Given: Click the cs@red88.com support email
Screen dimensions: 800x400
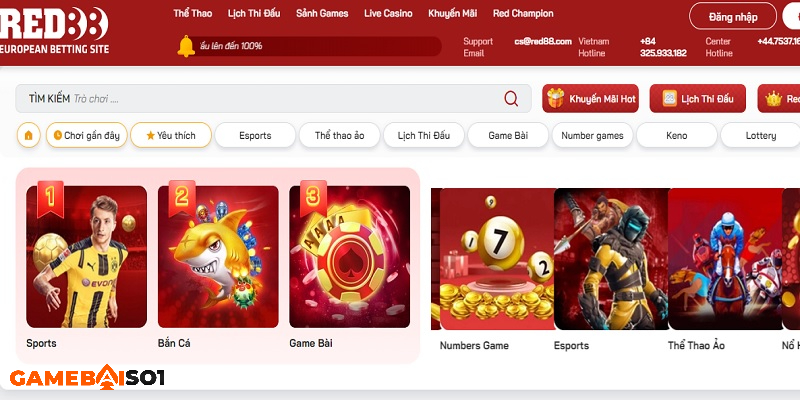Looking at the screenshot, I should [543, 41].
